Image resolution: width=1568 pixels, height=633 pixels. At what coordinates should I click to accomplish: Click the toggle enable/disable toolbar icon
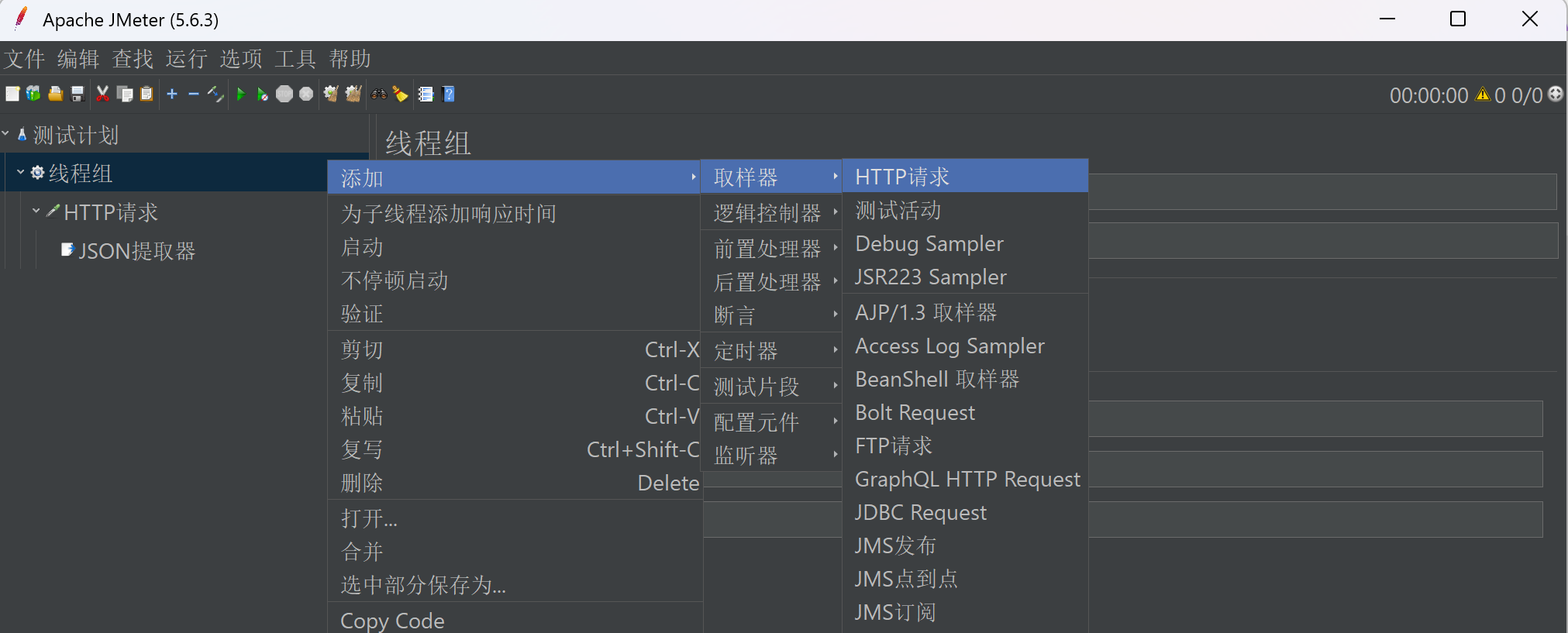click(x=215, y=94)
